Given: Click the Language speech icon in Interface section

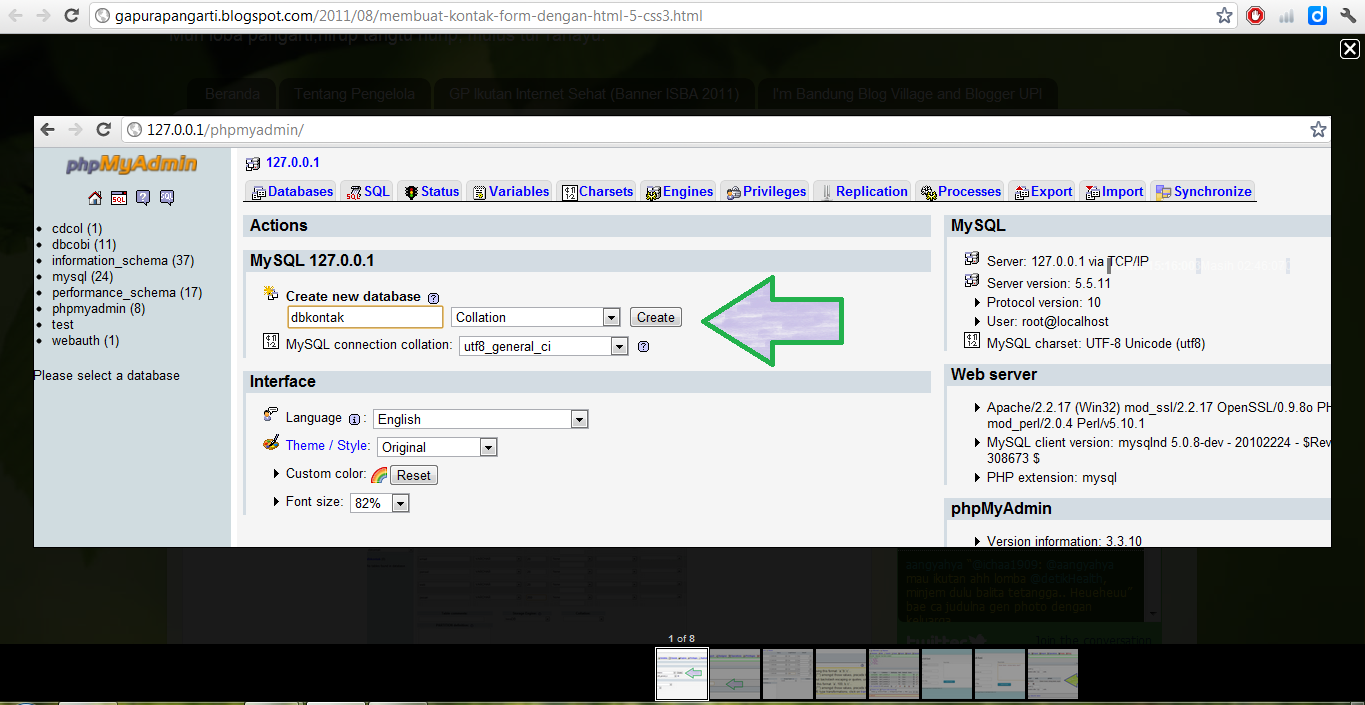Looking at the screenshot, I should 270,414.
